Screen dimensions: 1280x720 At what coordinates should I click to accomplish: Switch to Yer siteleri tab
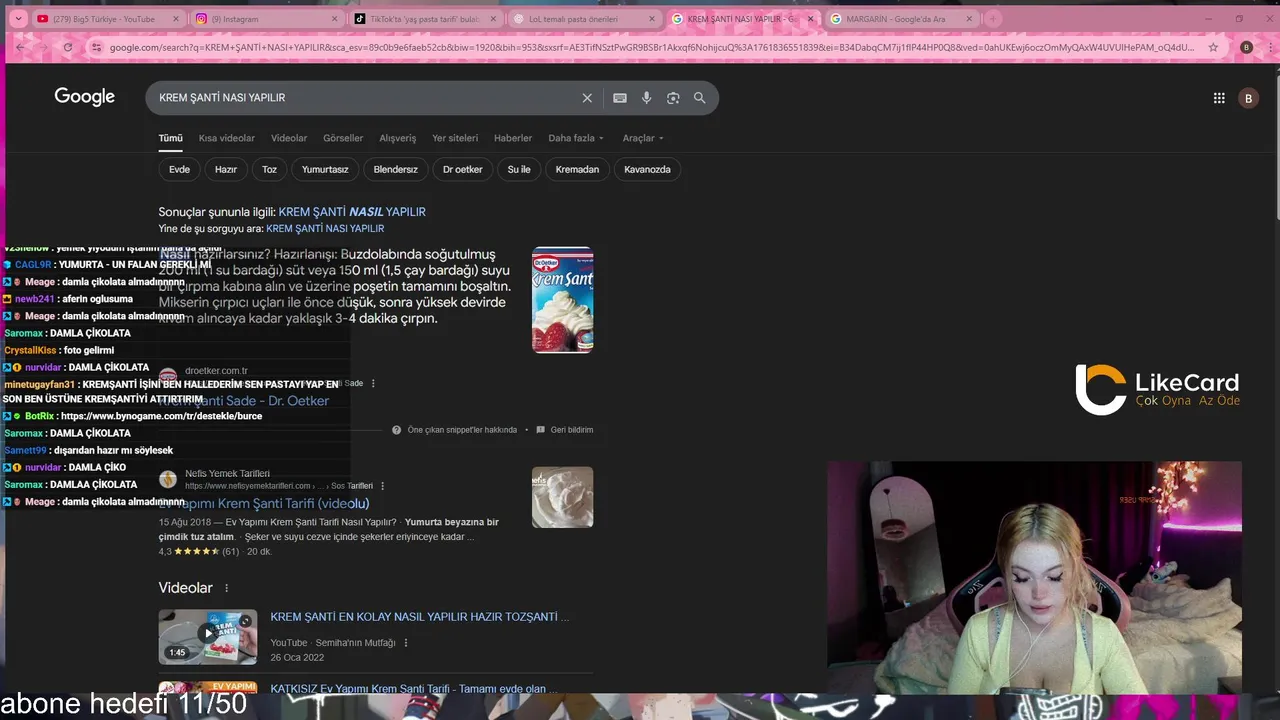tap(455, 138)
